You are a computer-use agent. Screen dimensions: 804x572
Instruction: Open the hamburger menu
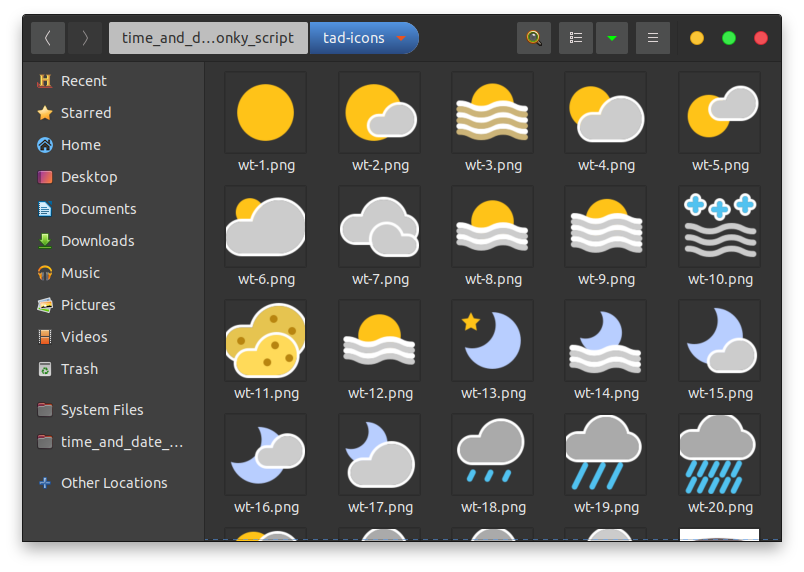pyautogui.click(x=653, y=38)
